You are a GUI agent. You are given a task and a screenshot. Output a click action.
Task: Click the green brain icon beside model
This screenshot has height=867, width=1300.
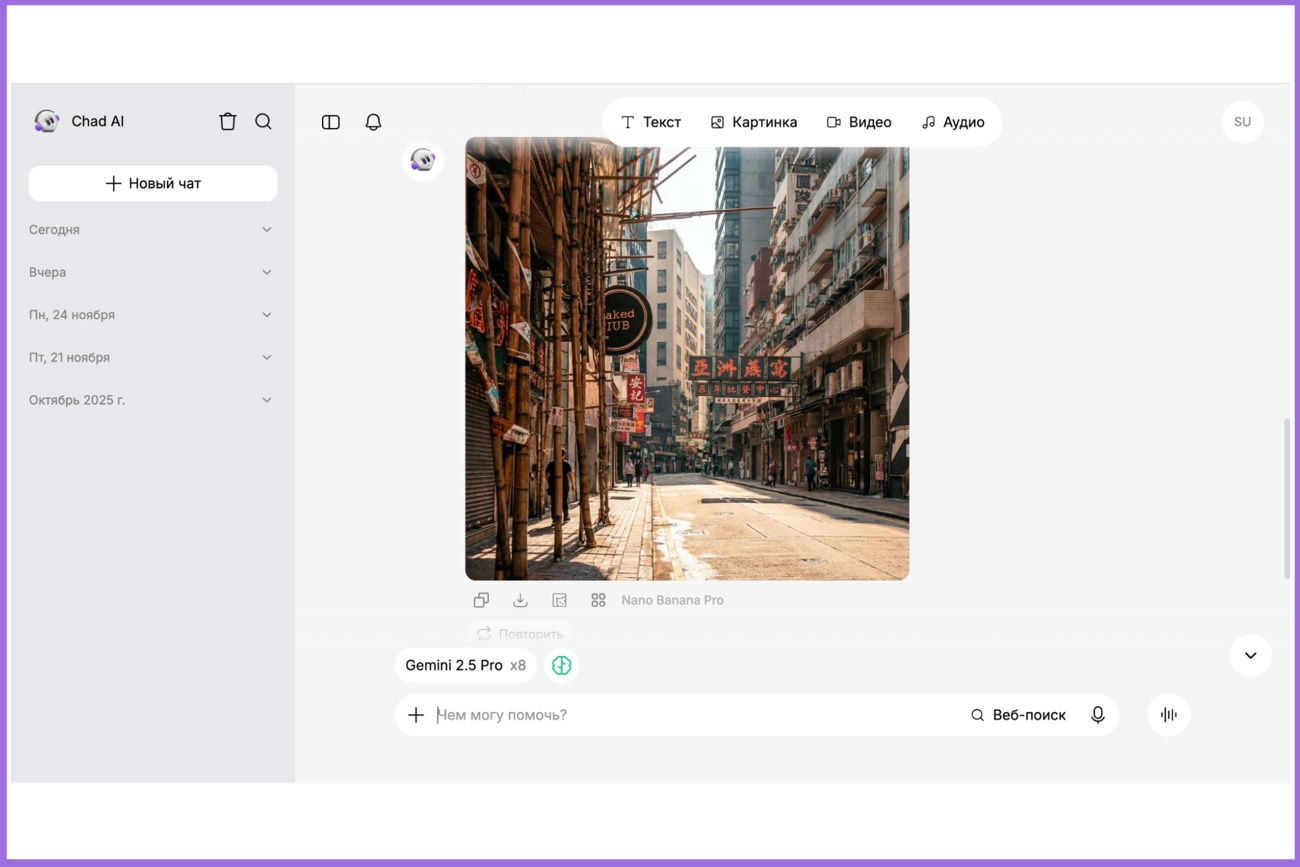[x=561, y=665]
